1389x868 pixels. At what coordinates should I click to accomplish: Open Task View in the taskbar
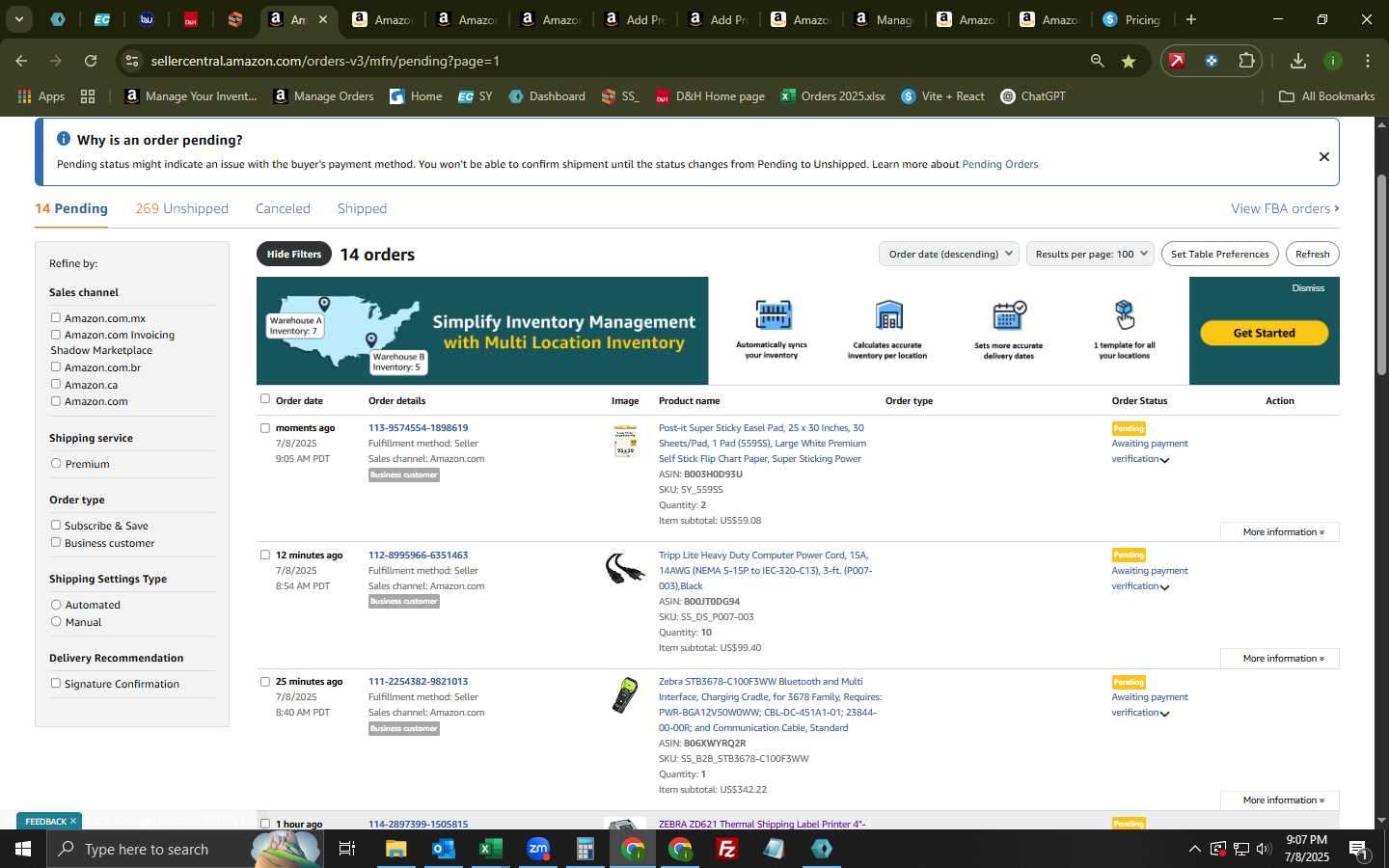point(347,849)
